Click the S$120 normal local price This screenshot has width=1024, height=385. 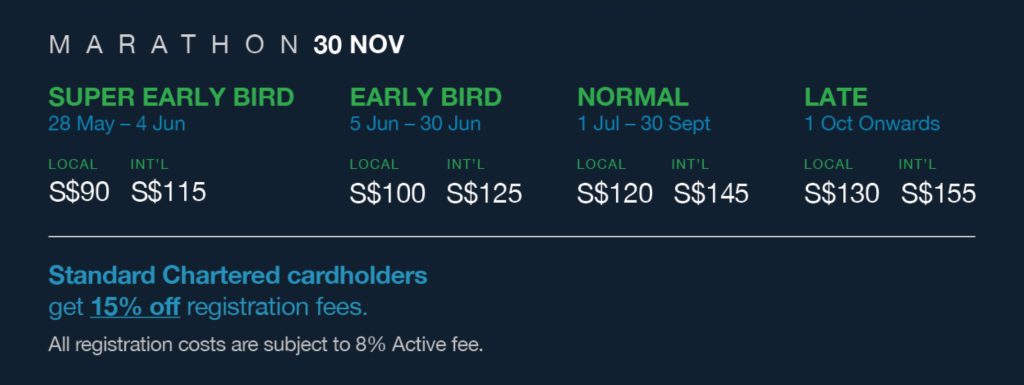click(x=615, y=194)
